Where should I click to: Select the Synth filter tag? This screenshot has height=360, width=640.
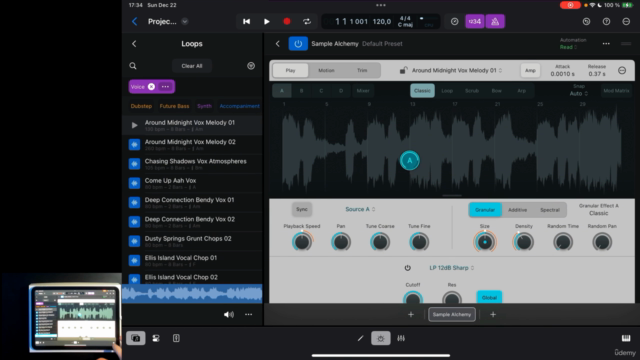[204, 106]
